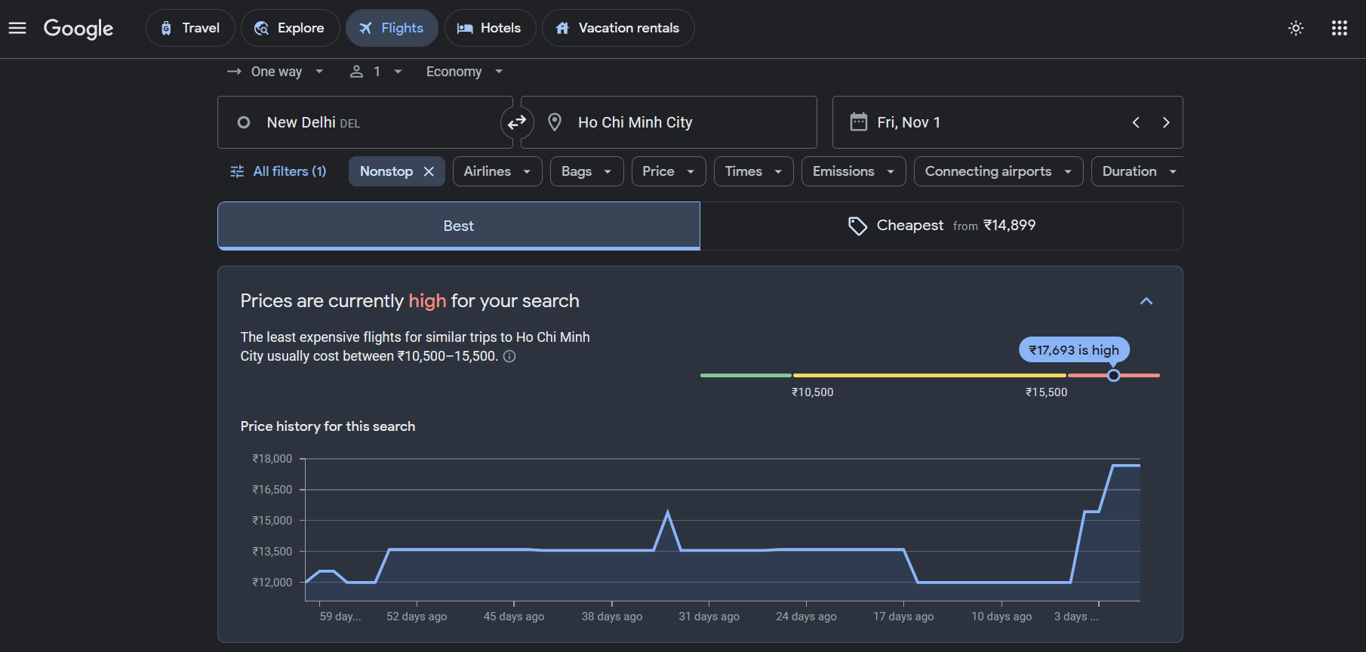This screenshot has width=1366, height=652.
Task: Click the info icon beside price range
Action: (510, 357)
